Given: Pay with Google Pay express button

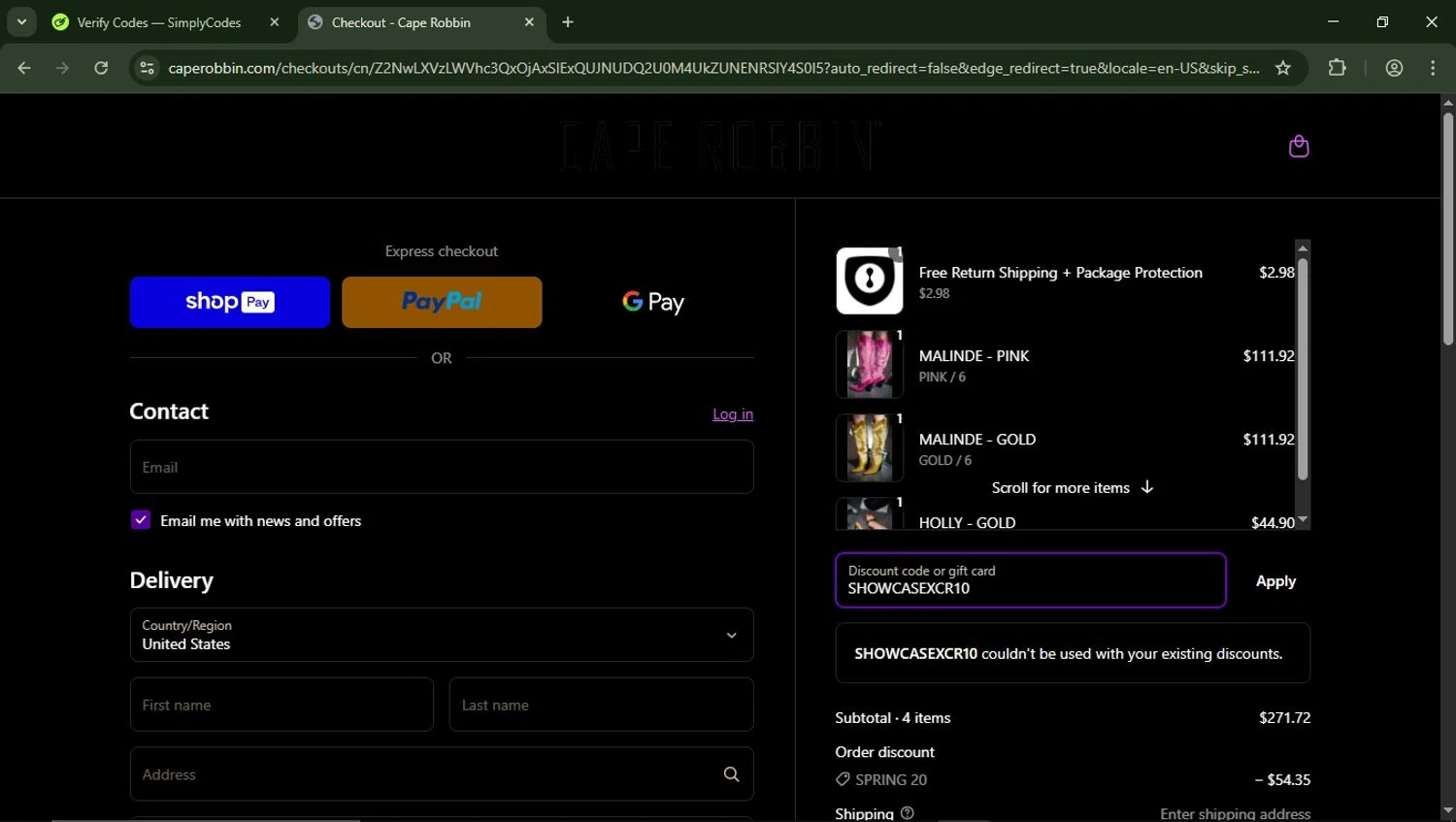Looking at the screenshot, I should click(x=653, y=302).
